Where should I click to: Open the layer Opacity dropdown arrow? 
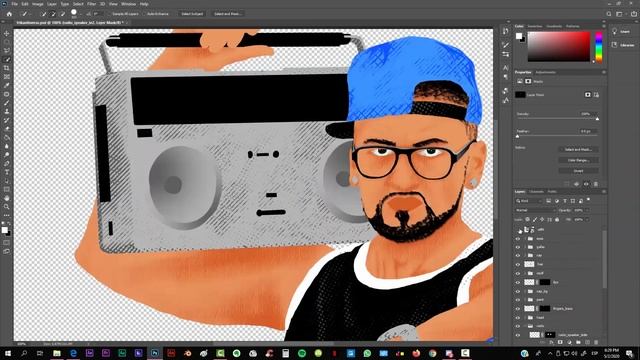[x=588, y=210]
